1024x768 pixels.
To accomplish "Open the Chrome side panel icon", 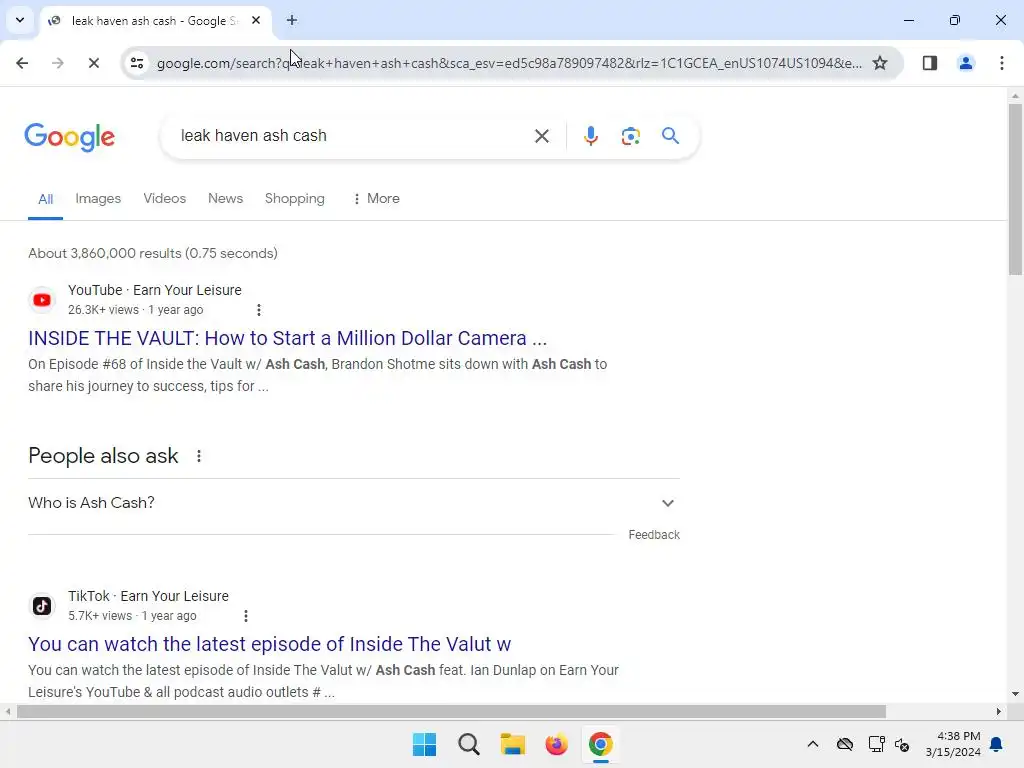I will [929, 63].
